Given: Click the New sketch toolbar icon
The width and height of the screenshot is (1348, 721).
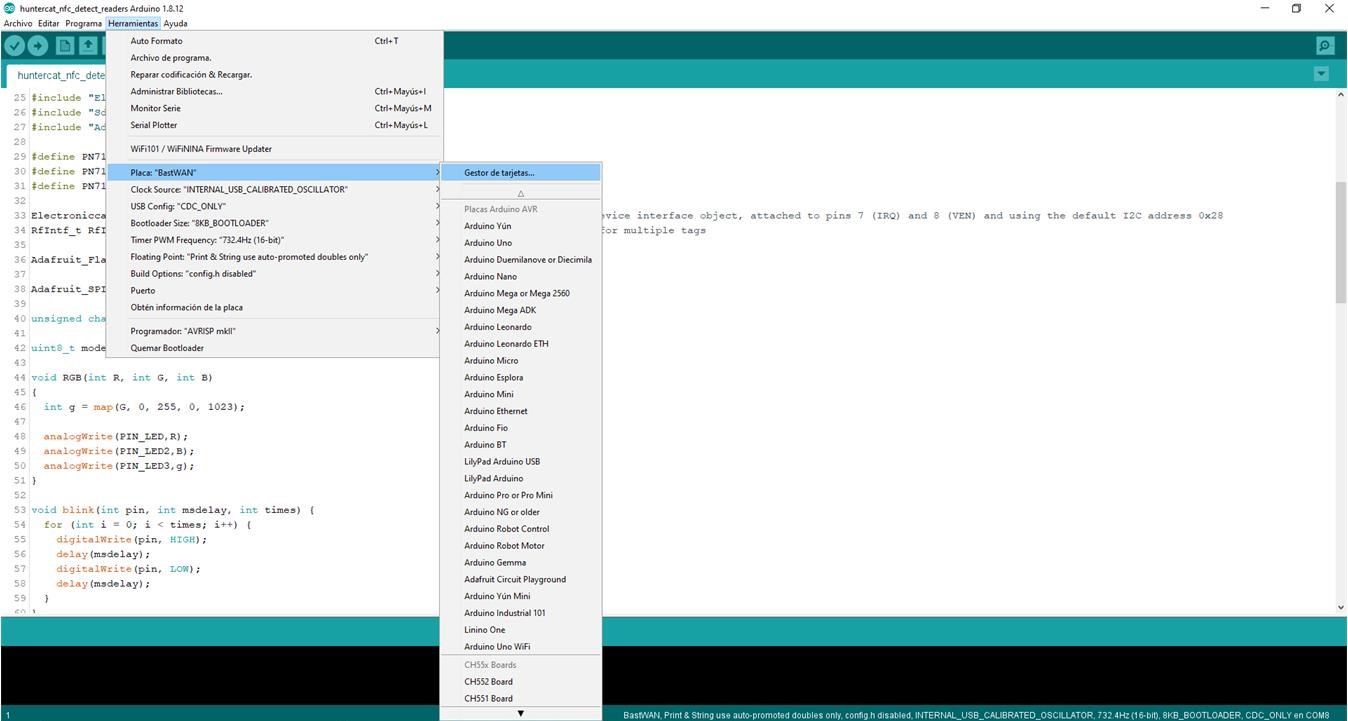Looking at the screenshot, I should tap(65, 46).
